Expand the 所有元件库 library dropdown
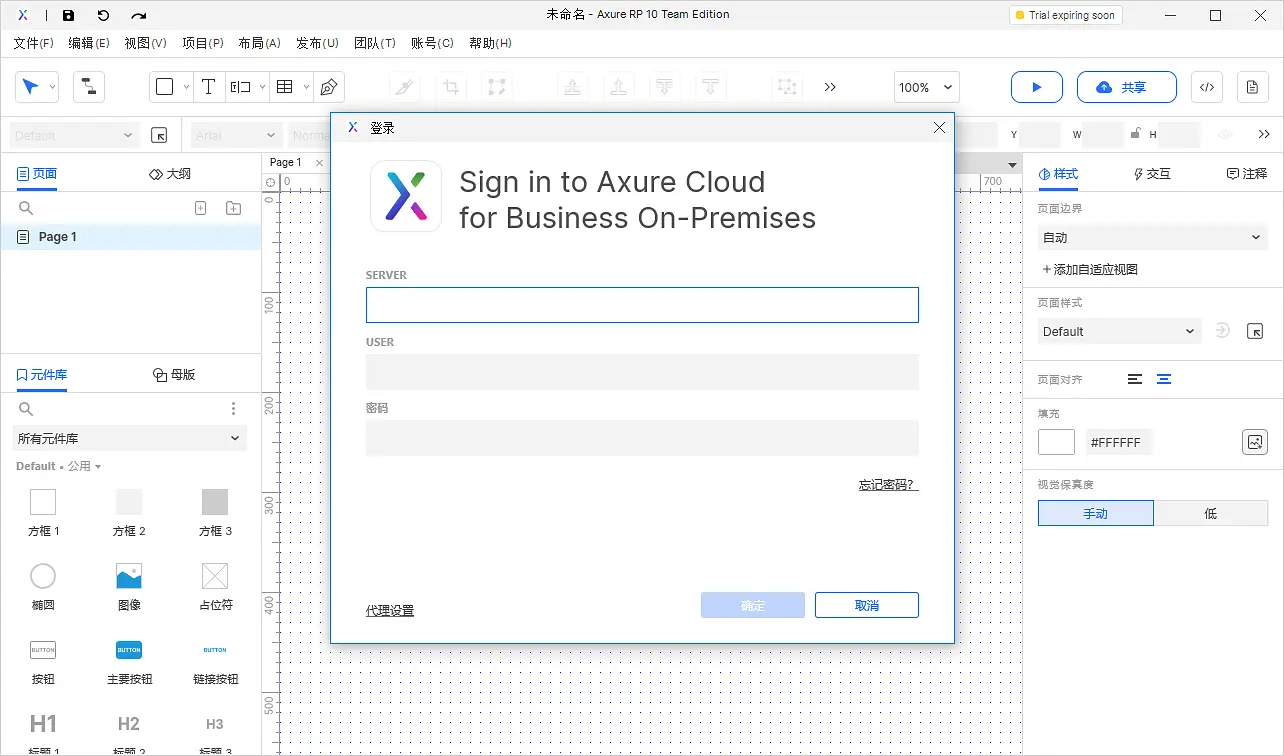Viewport: 1284px width, 756px height. pos(129,438)
